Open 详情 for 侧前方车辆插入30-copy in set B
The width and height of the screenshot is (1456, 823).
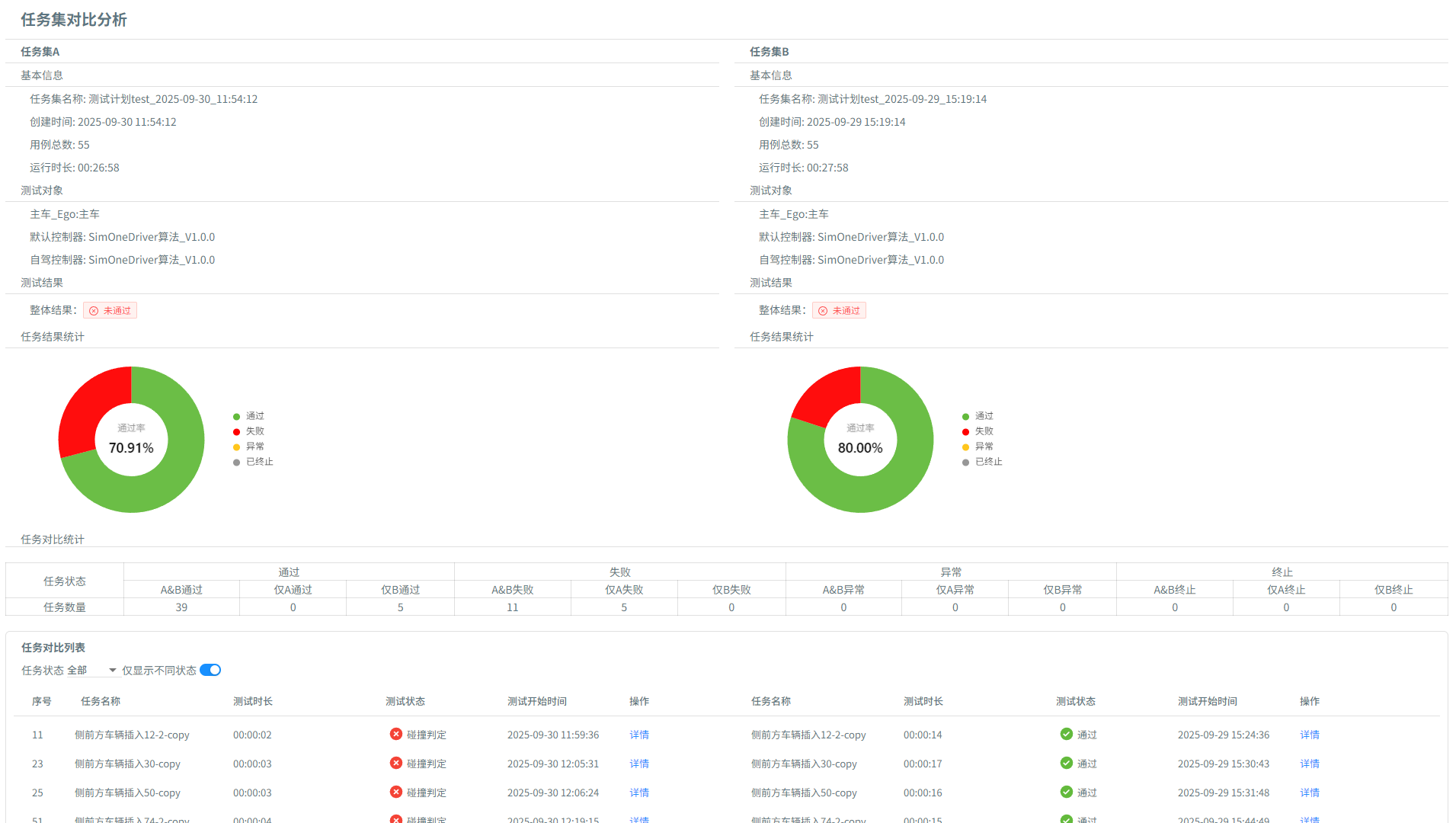click(1309, 764)
